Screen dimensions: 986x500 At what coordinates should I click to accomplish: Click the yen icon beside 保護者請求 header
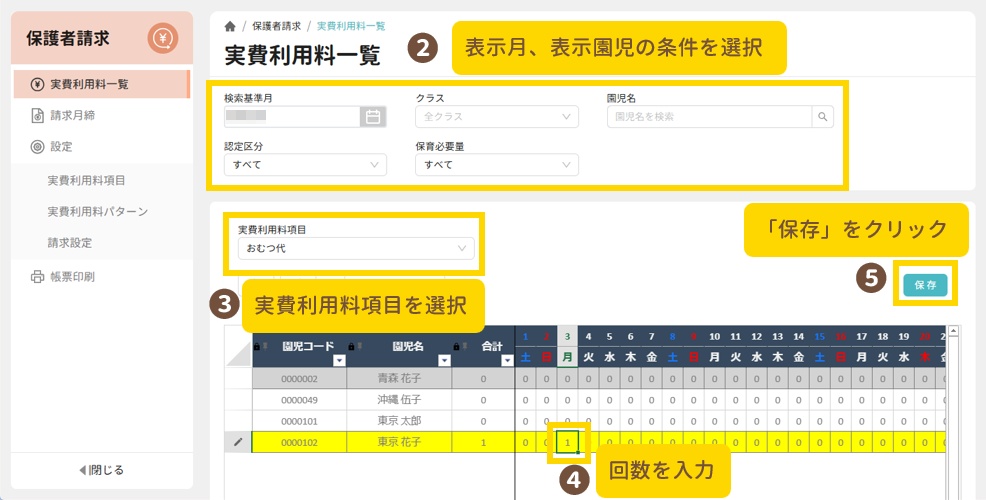[x=162, y=39]
